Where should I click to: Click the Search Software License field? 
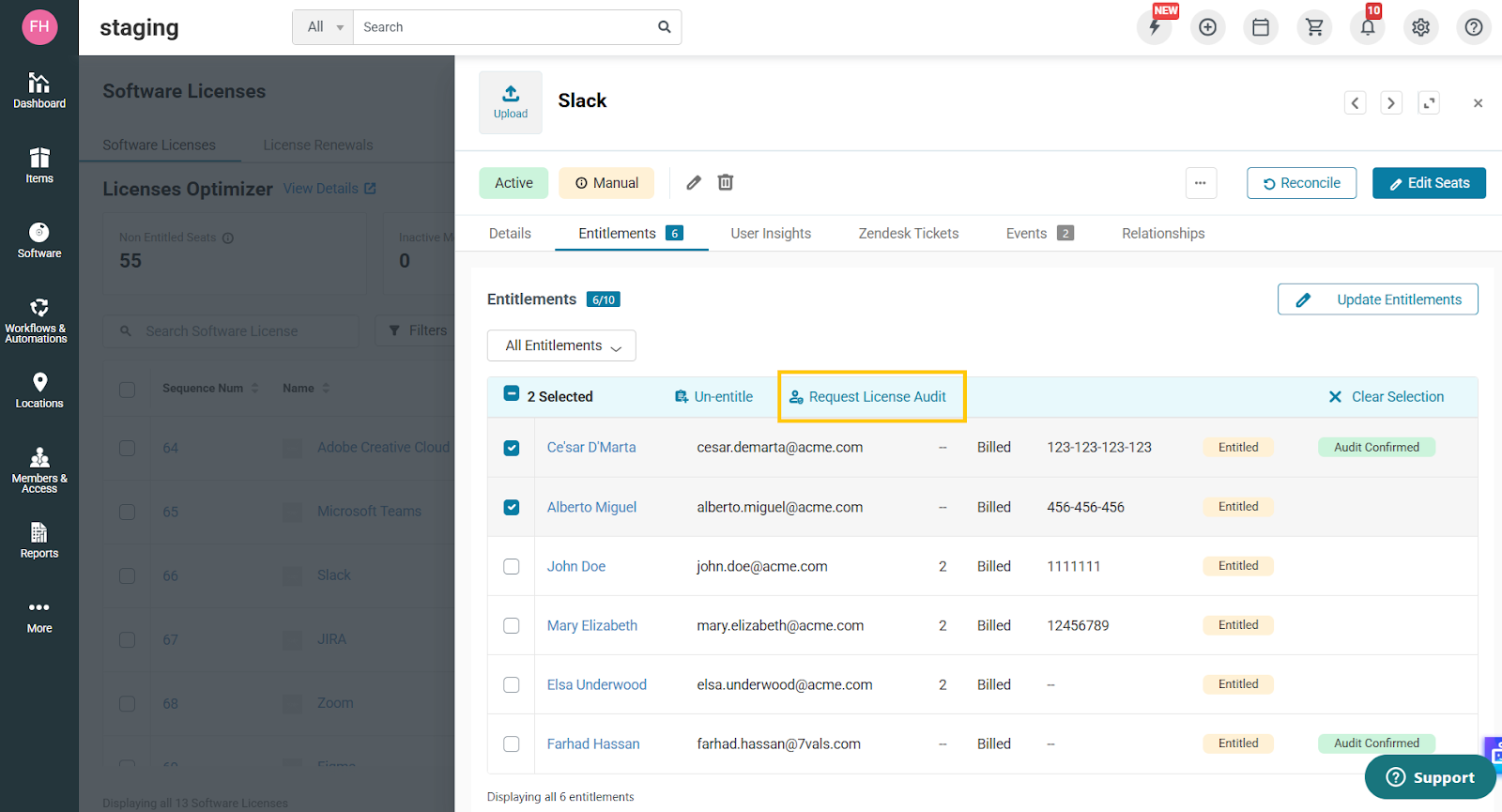[x=231, y=331]
